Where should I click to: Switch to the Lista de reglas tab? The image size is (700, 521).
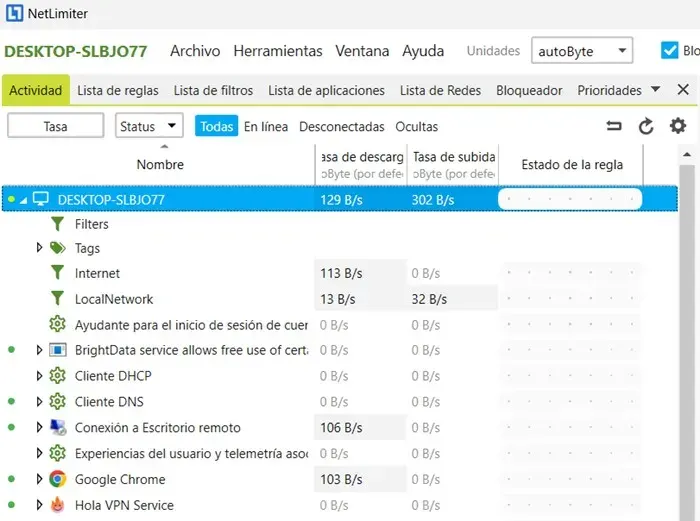pos(118,91)
